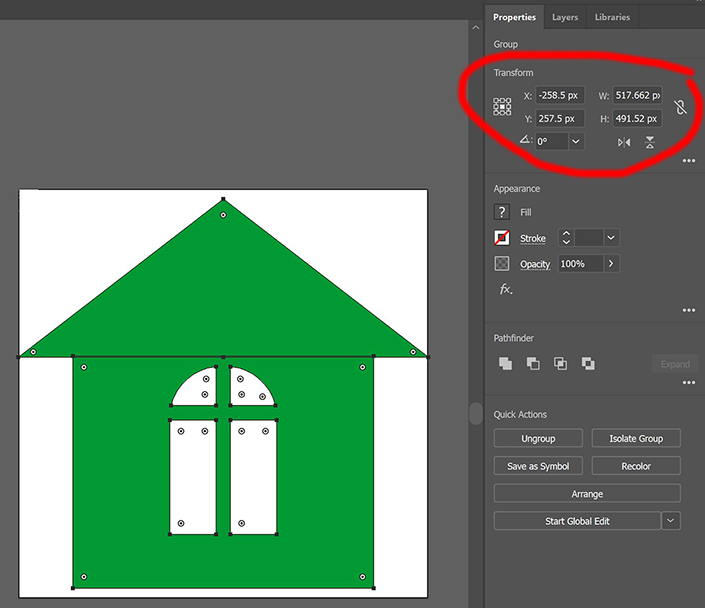Open the fx effects menu
The width and height of the screenshot is (705, 608).
pos(505,289)
